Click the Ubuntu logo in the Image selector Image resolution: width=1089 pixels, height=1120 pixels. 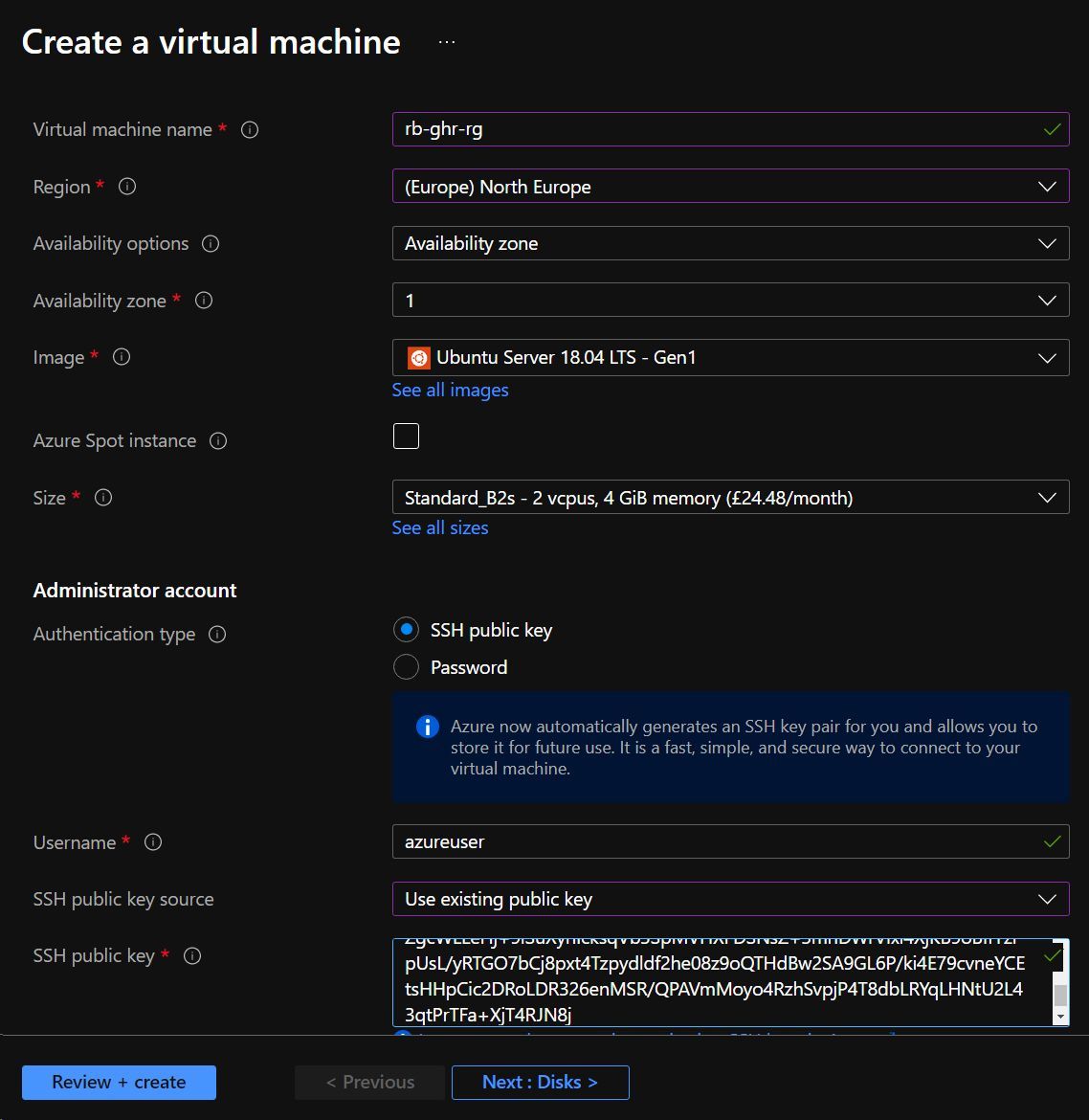click(418, 357)
